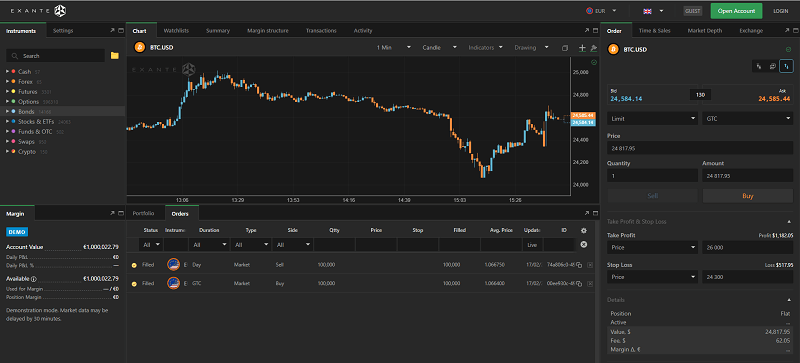Switch to the Market Depth tab
The height and width of the screenshot is (363, 800).
point(705,31)
